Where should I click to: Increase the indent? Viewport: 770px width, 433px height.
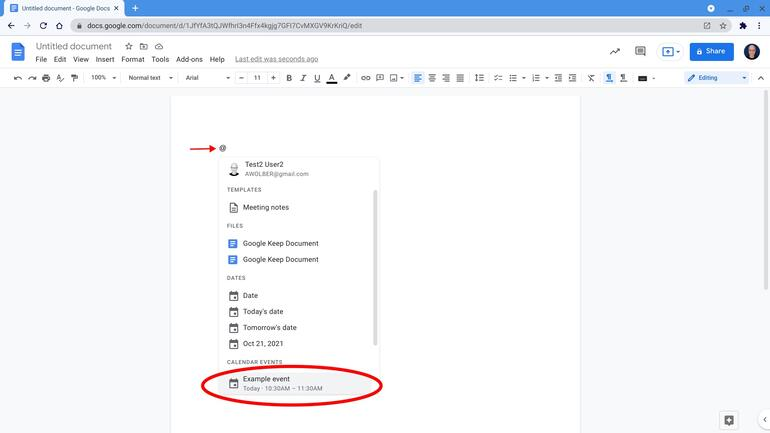[573, 78]
